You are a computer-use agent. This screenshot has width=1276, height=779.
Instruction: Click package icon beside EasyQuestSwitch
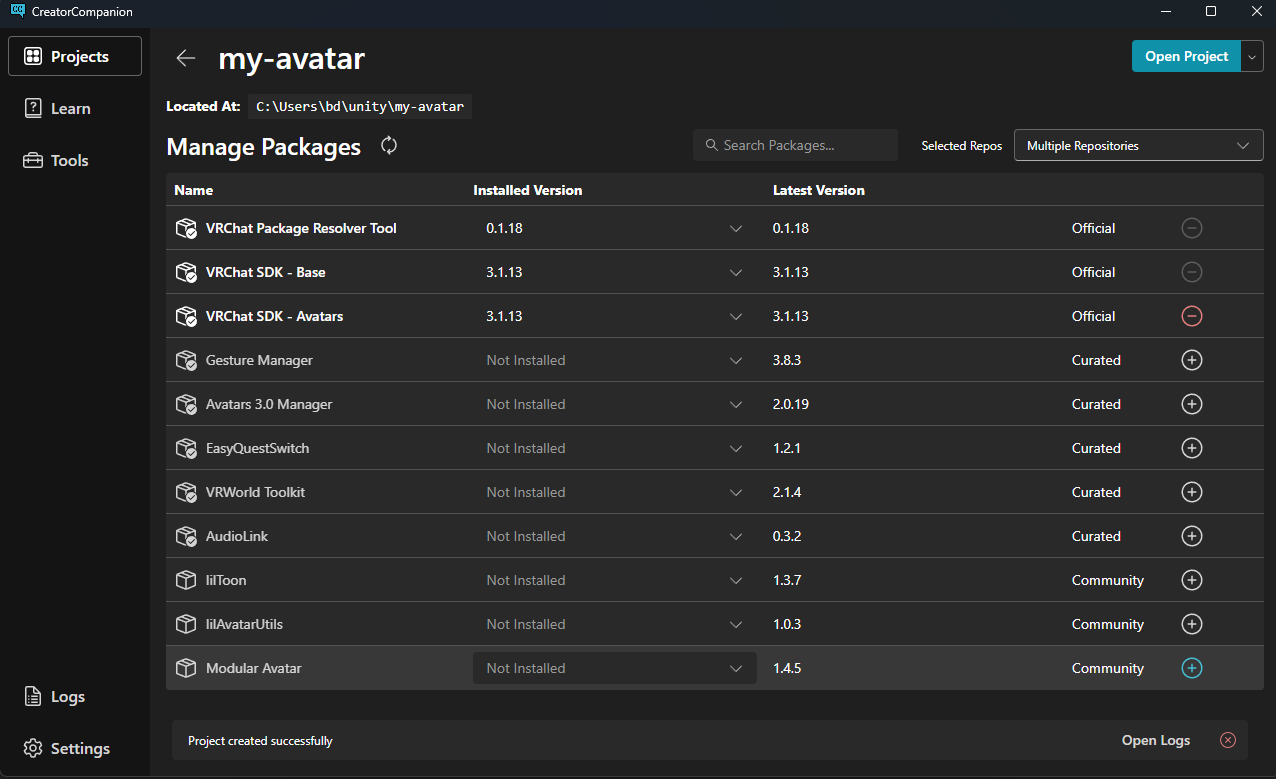186,448
